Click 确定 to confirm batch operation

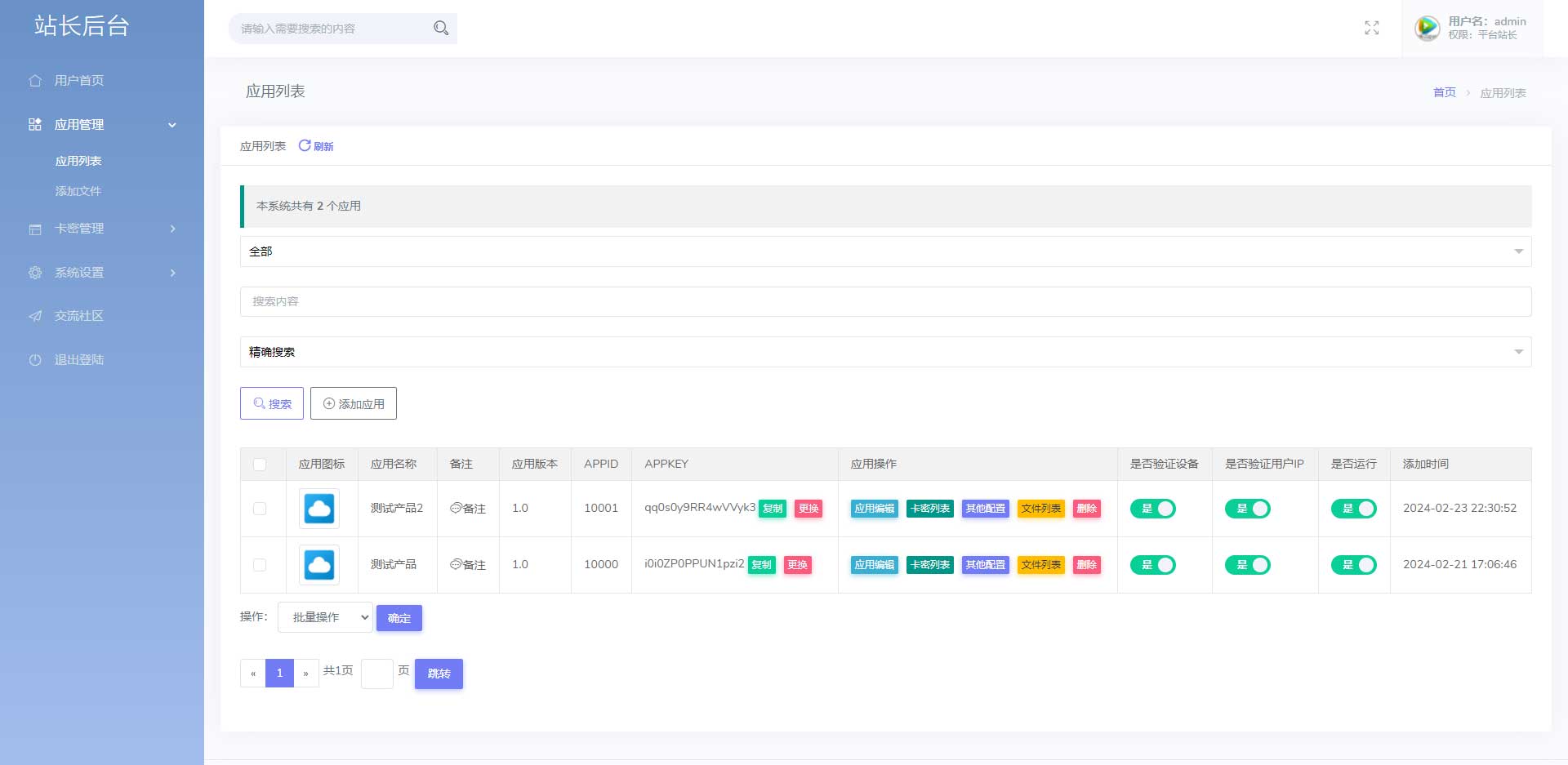[x=399, y=618]
